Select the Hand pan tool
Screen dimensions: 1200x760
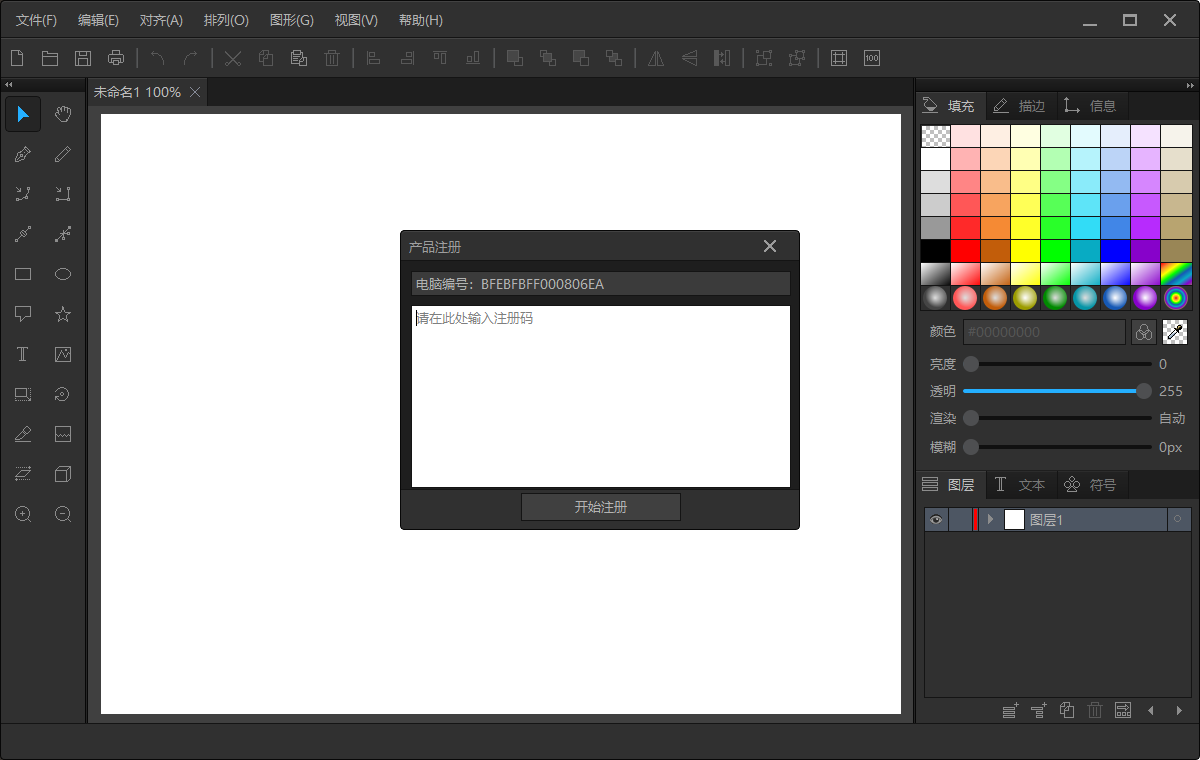tap(63, 114)
